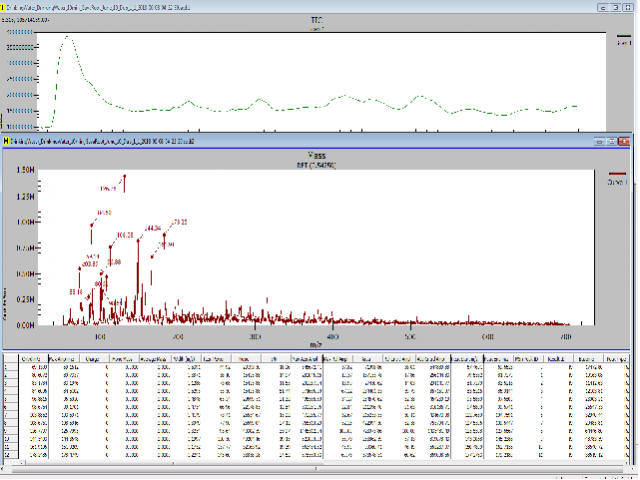Restore the TIC chromatogram window
640x480 pixels.
click(x=616, y=7)
